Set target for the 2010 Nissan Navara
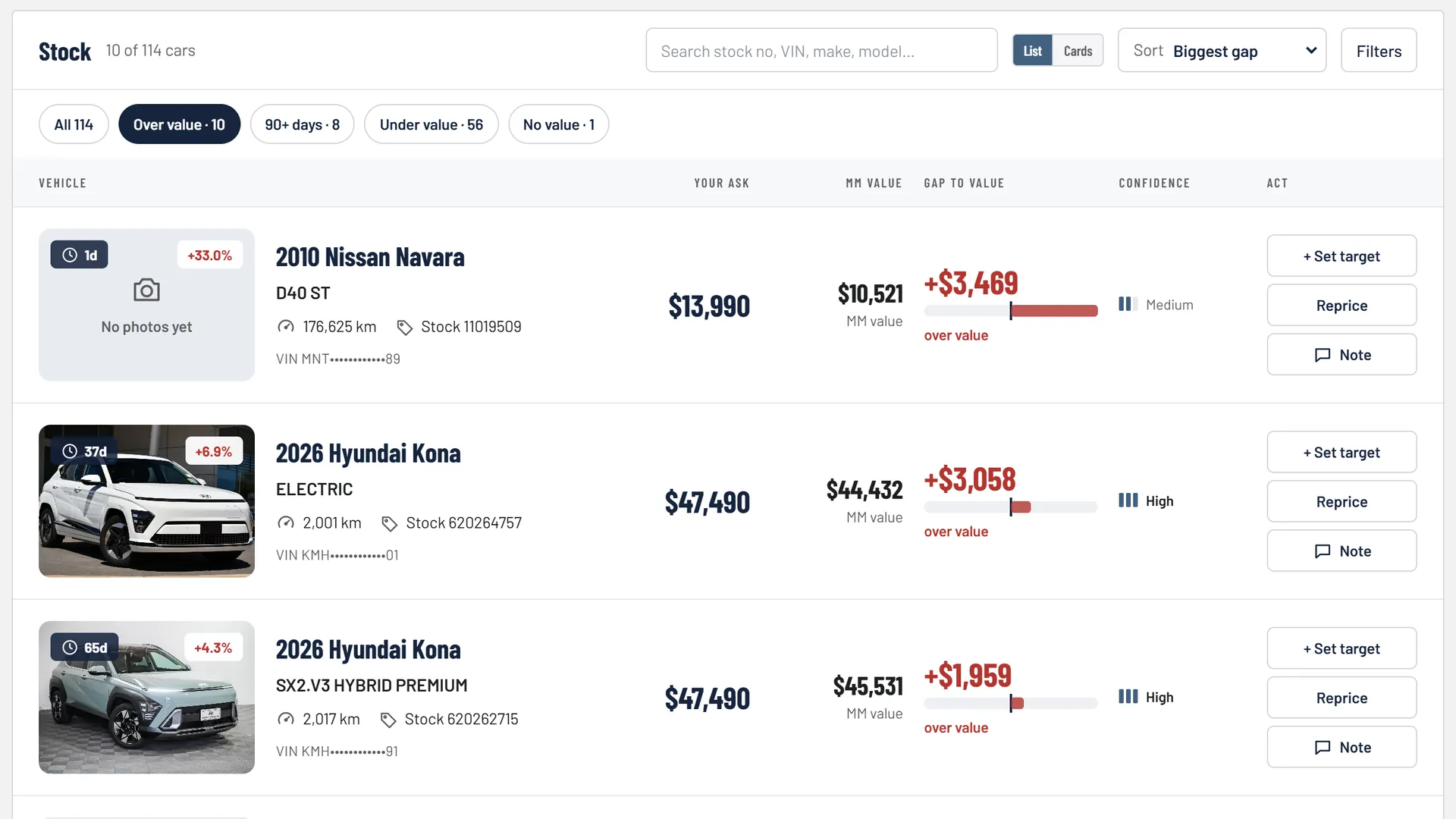 [1341, 256]
